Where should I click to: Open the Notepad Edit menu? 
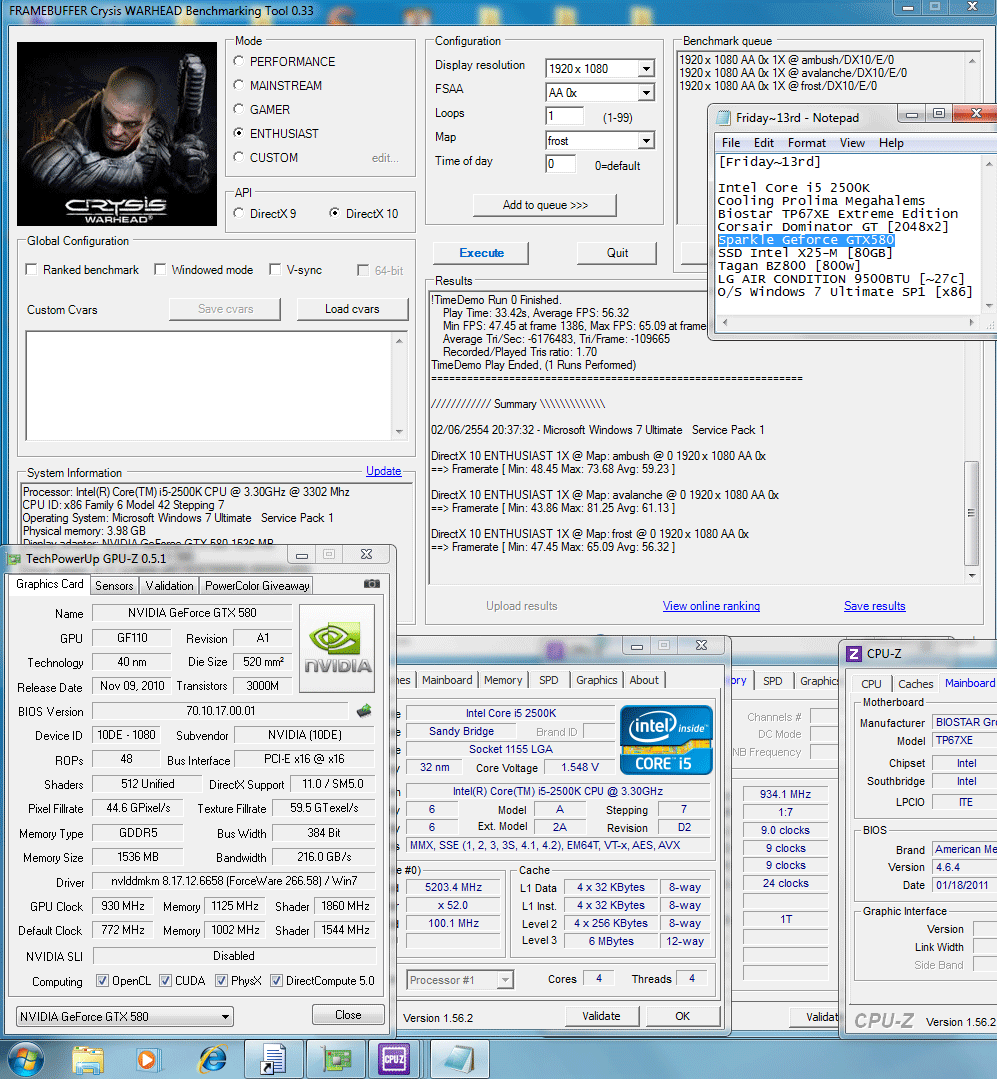point(763,143)
